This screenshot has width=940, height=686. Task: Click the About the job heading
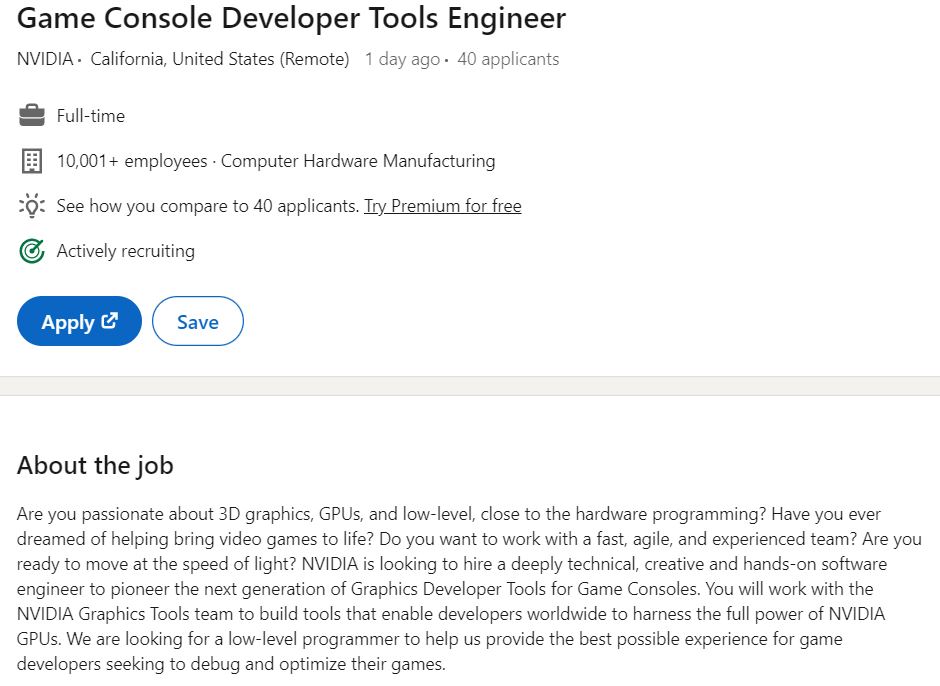coord(95,465)
